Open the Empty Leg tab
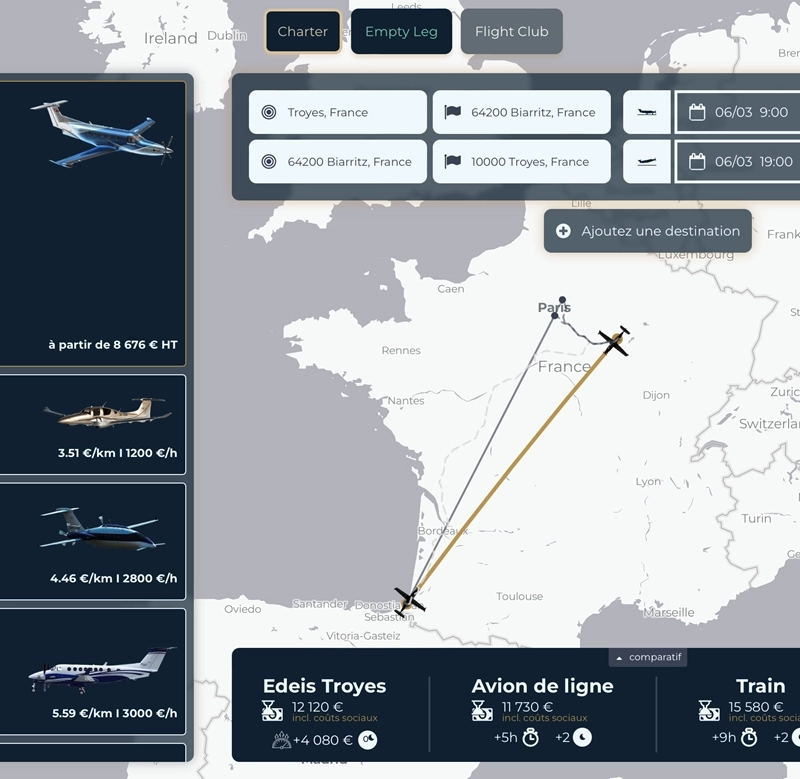 (401, 32)
